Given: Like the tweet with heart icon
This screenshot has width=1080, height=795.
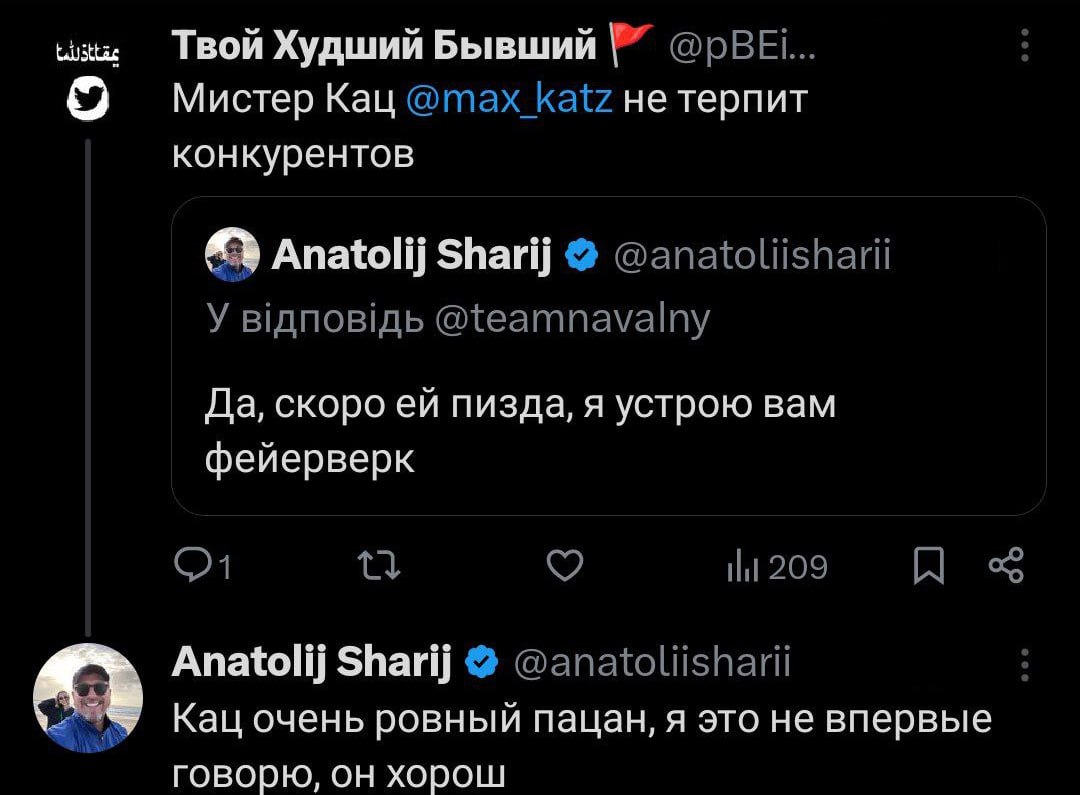Looking at the screenshot, I should (x=565, y=567).
